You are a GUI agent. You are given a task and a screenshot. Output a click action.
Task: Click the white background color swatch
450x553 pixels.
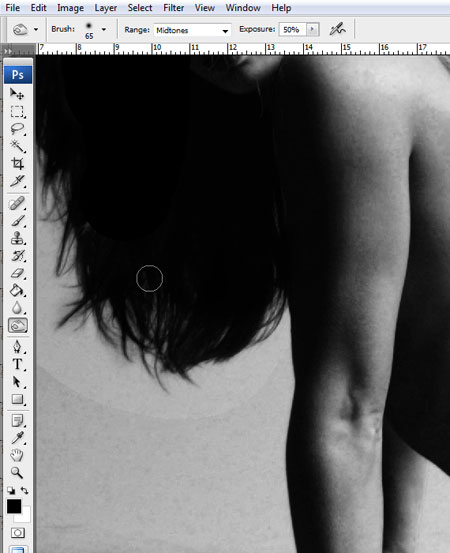25,516
